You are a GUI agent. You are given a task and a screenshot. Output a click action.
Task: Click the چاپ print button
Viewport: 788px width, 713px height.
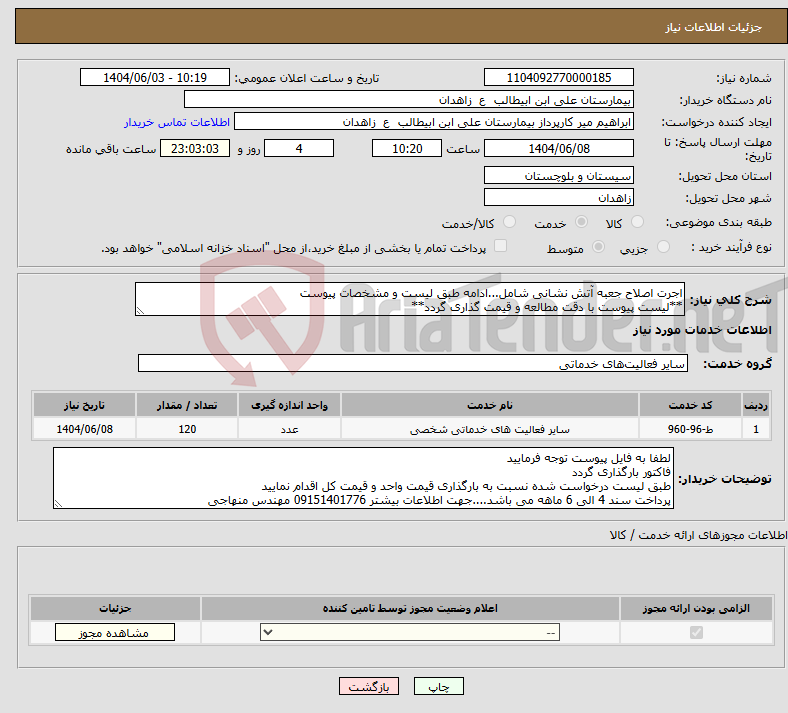pyautogui.click(x=439, y=686)
